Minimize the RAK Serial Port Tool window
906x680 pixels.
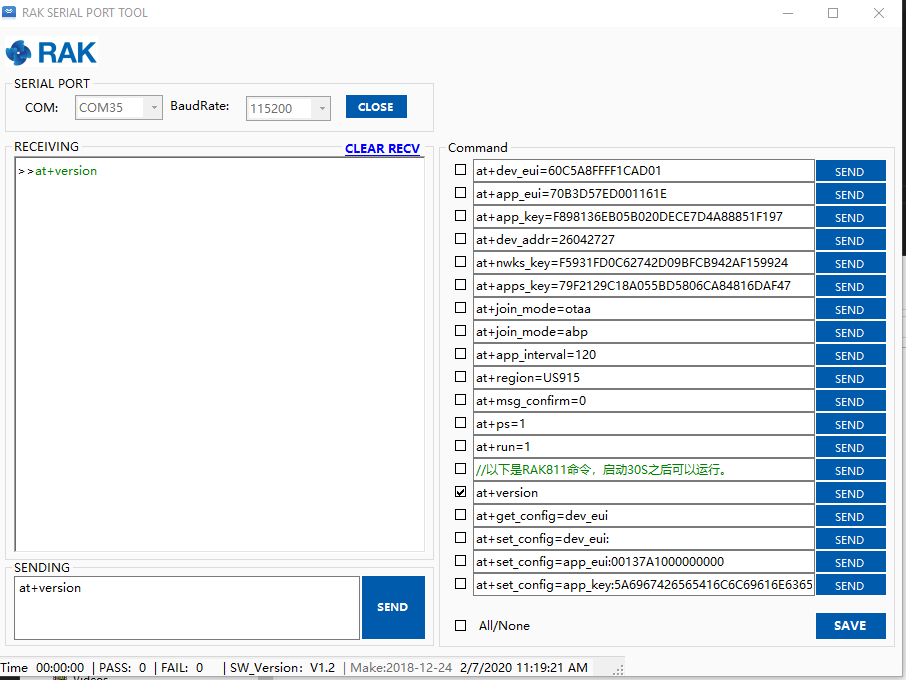point(787,13)
